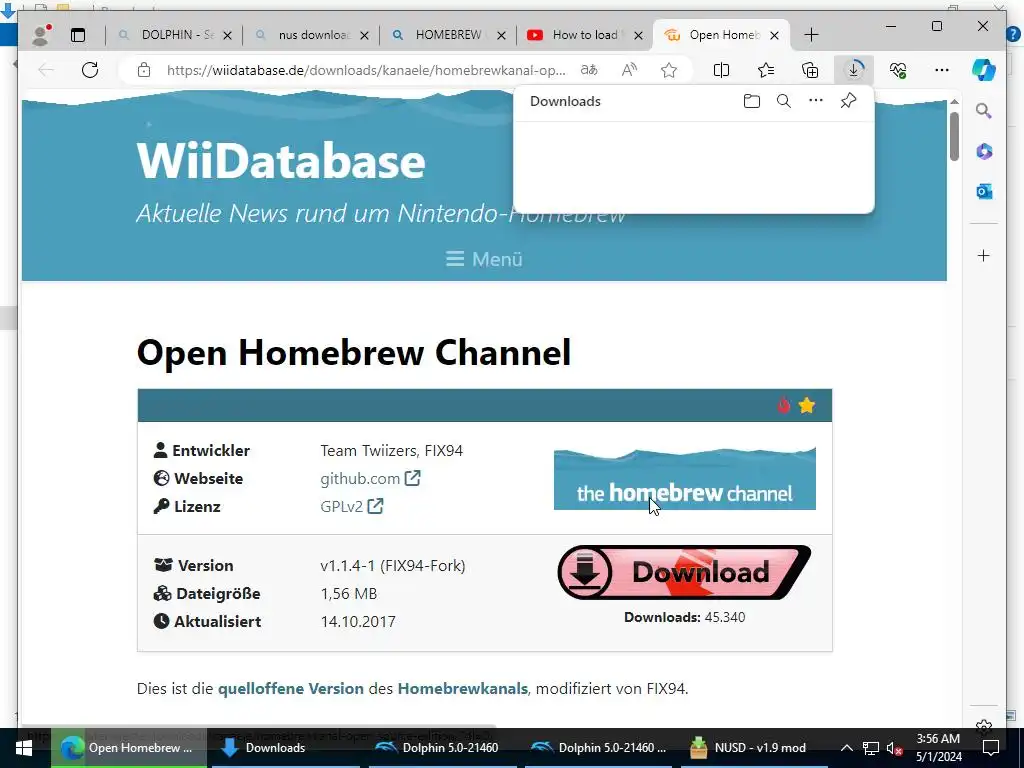The image size is (1024, 768).
Task: Expand the Menü navigation on WiiDatabase
Action: tap(484, 259)
